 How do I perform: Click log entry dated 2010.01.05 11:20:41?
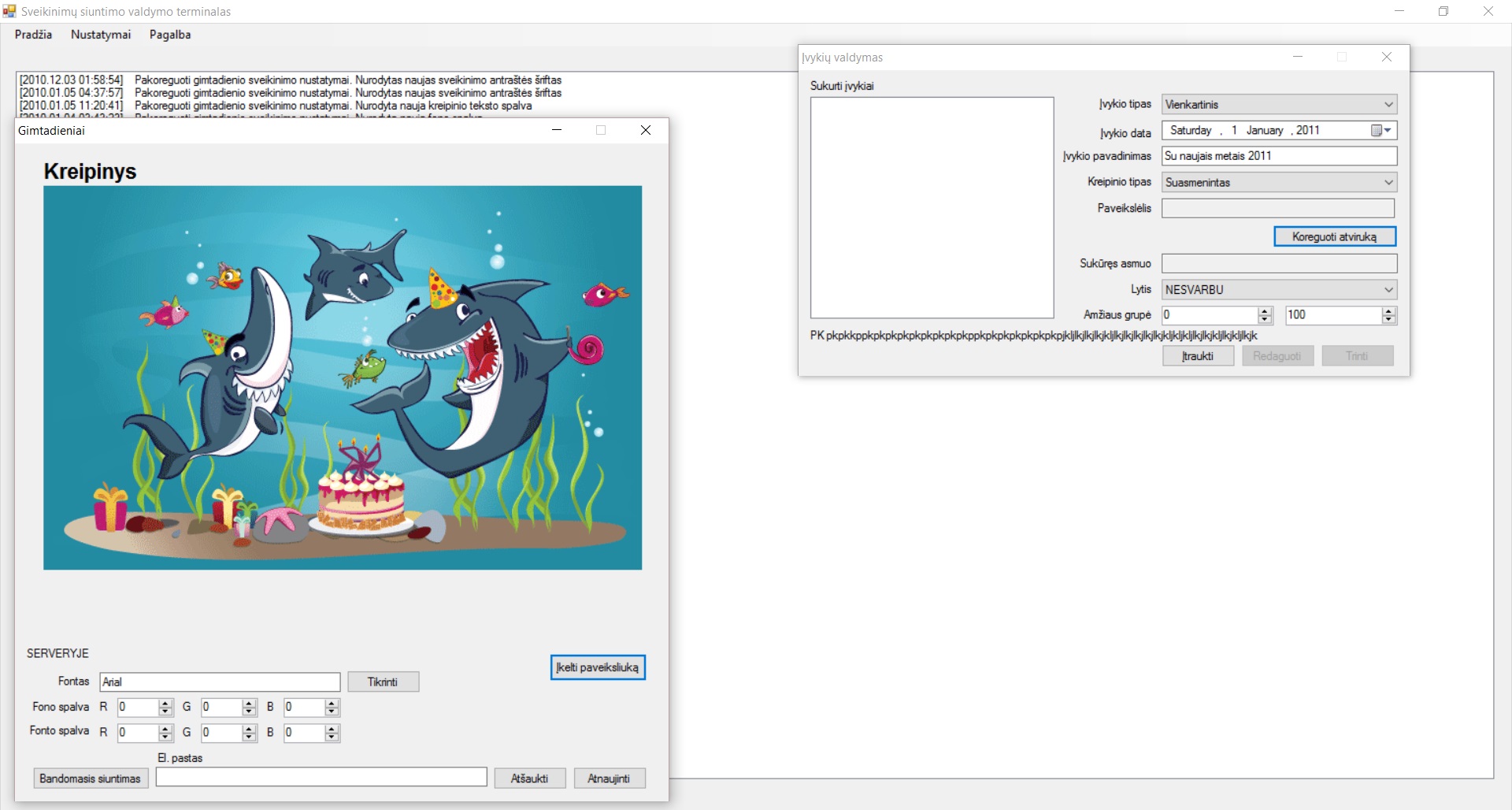pyautogui.click(x=276, y=106)
